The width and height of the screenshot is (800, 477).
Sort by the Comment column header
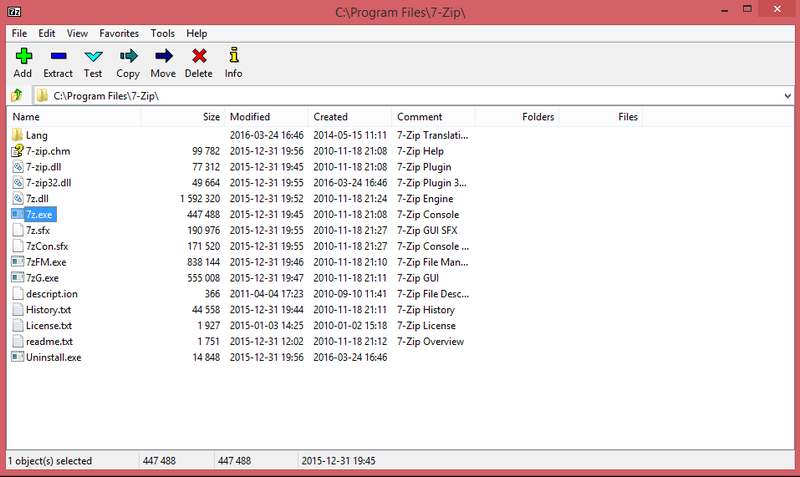(434, 117)
